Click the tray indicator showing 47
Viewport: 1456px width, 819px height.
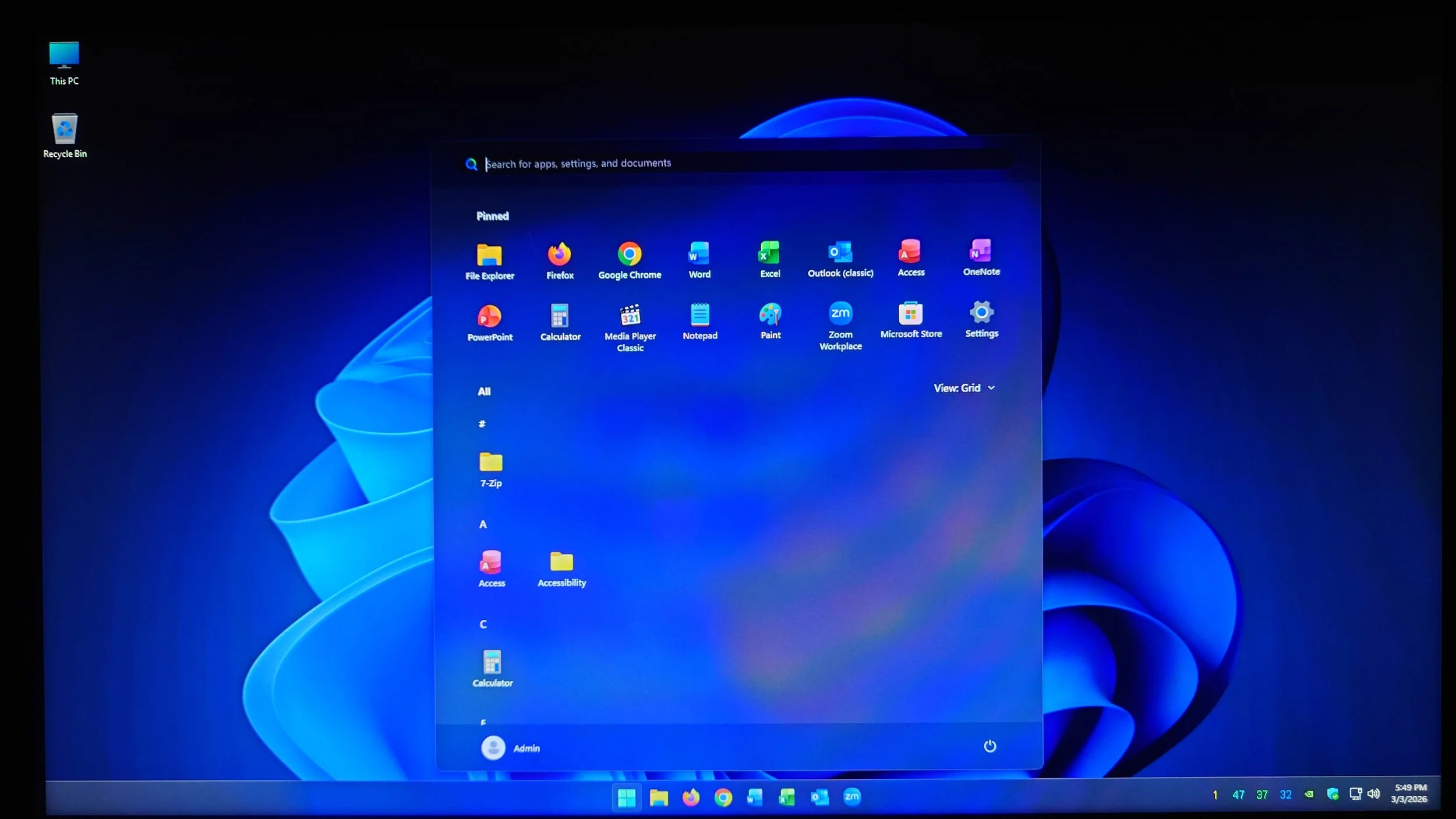(x=1238, y=795)
